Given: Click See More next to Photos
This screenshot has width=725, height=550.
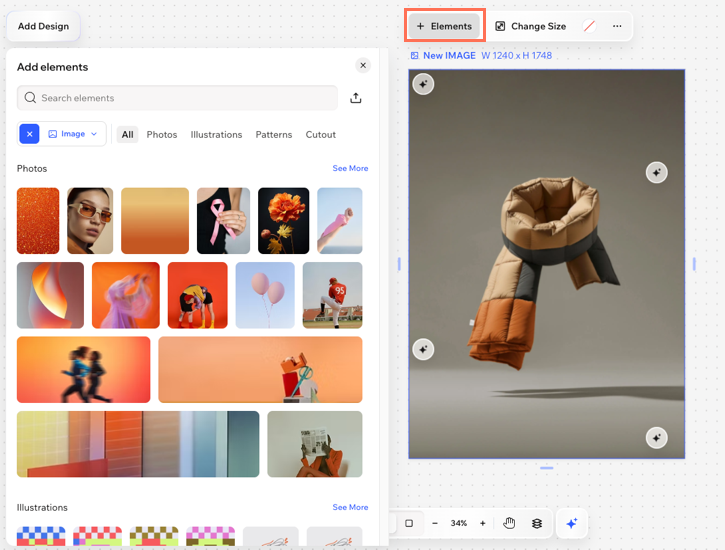Looking at the screenshot, I should (x=350, y=169).
